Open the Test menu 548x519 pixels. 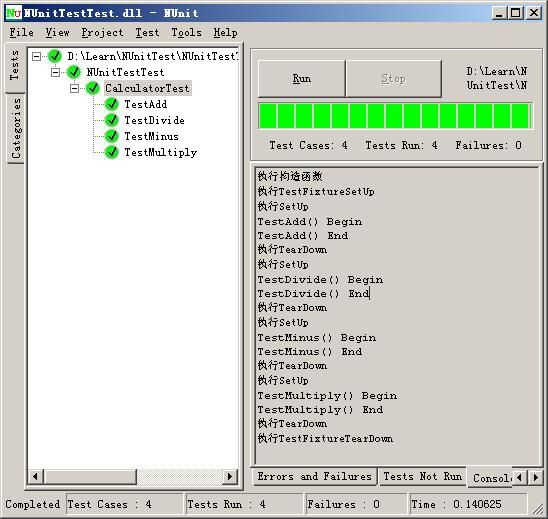click(147, 33)
